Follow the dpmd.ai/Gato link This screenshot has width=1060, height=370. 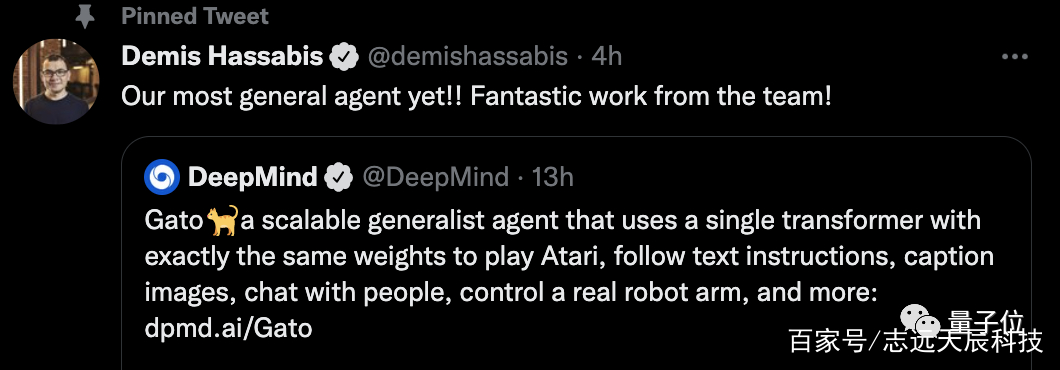[x=228, y=329]
